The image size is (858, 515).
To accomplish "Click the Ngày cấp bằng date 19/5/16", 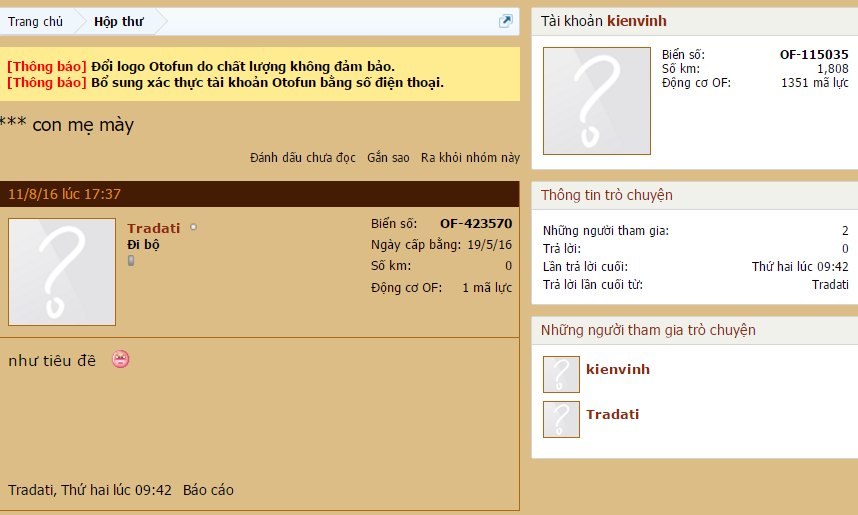I will 490,245.
